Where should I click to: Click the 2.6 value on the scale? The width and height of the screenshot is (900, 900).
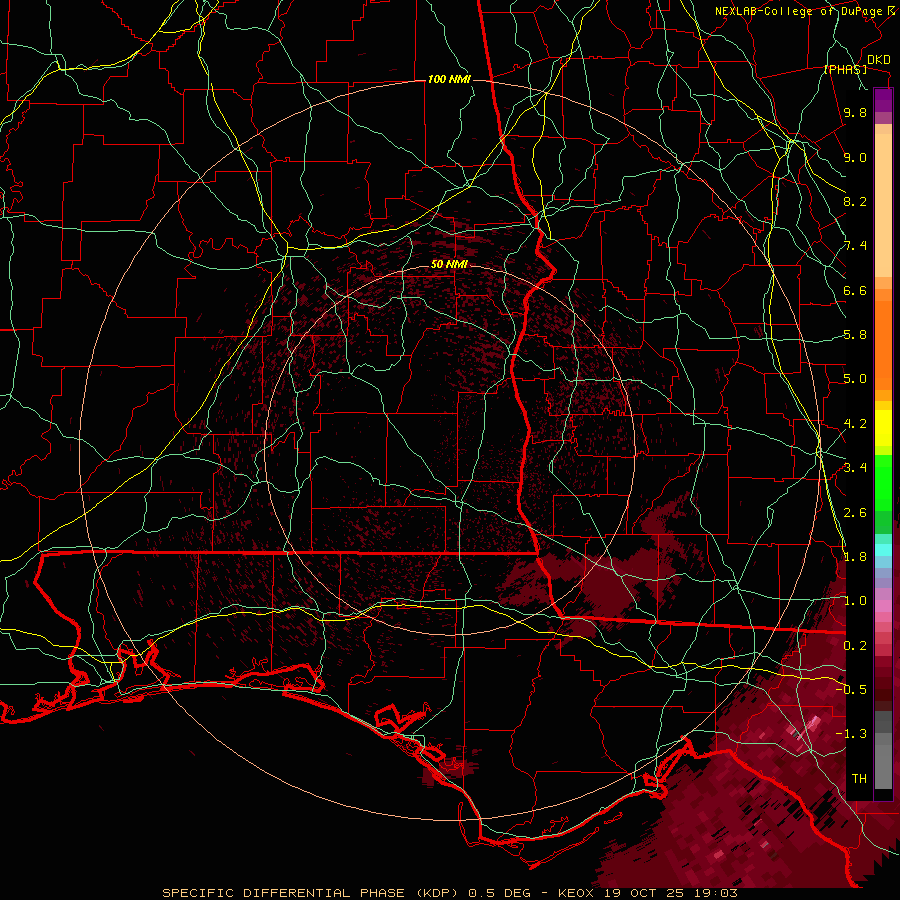tap(855, 513)
